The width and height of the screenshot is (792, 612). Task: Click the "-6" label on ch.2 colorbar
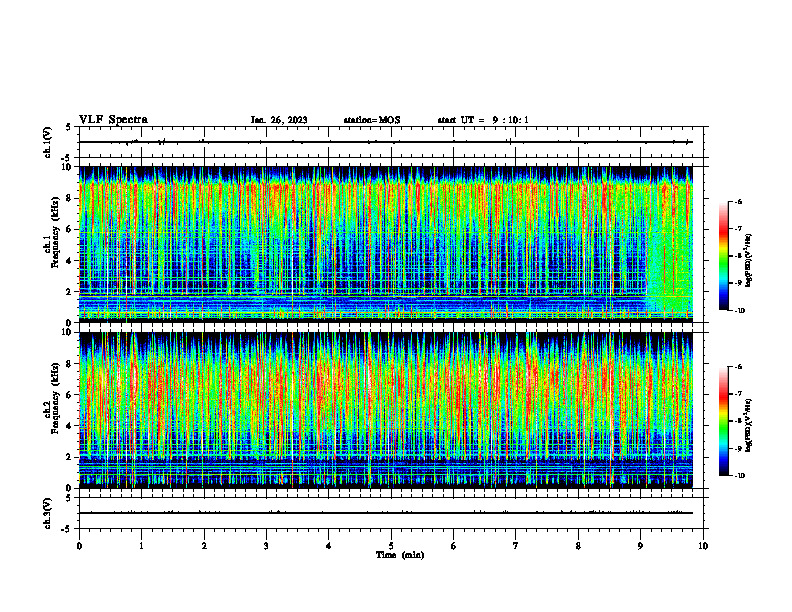click(738, 367)
